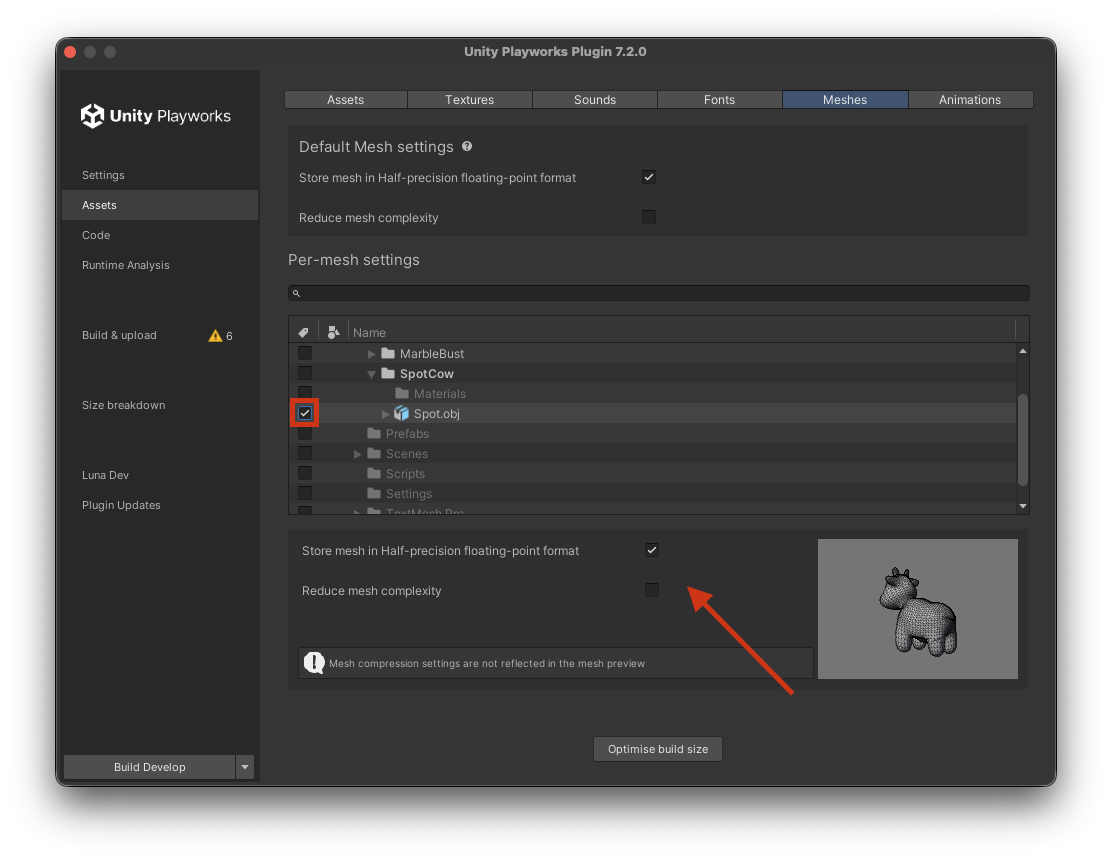1112x860 pixels.
Task: Click the Optimise build size button
Action: click(658, 749)
